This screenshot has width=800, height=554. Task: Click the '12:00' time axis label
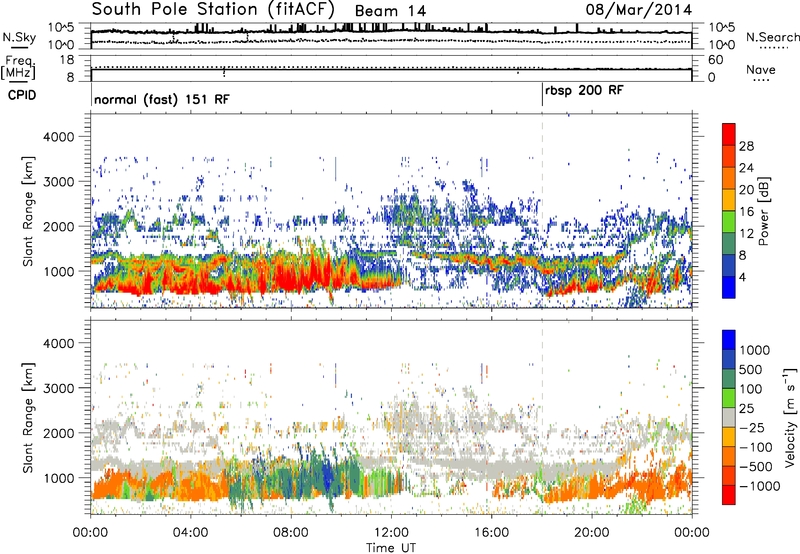coord(391,533)
